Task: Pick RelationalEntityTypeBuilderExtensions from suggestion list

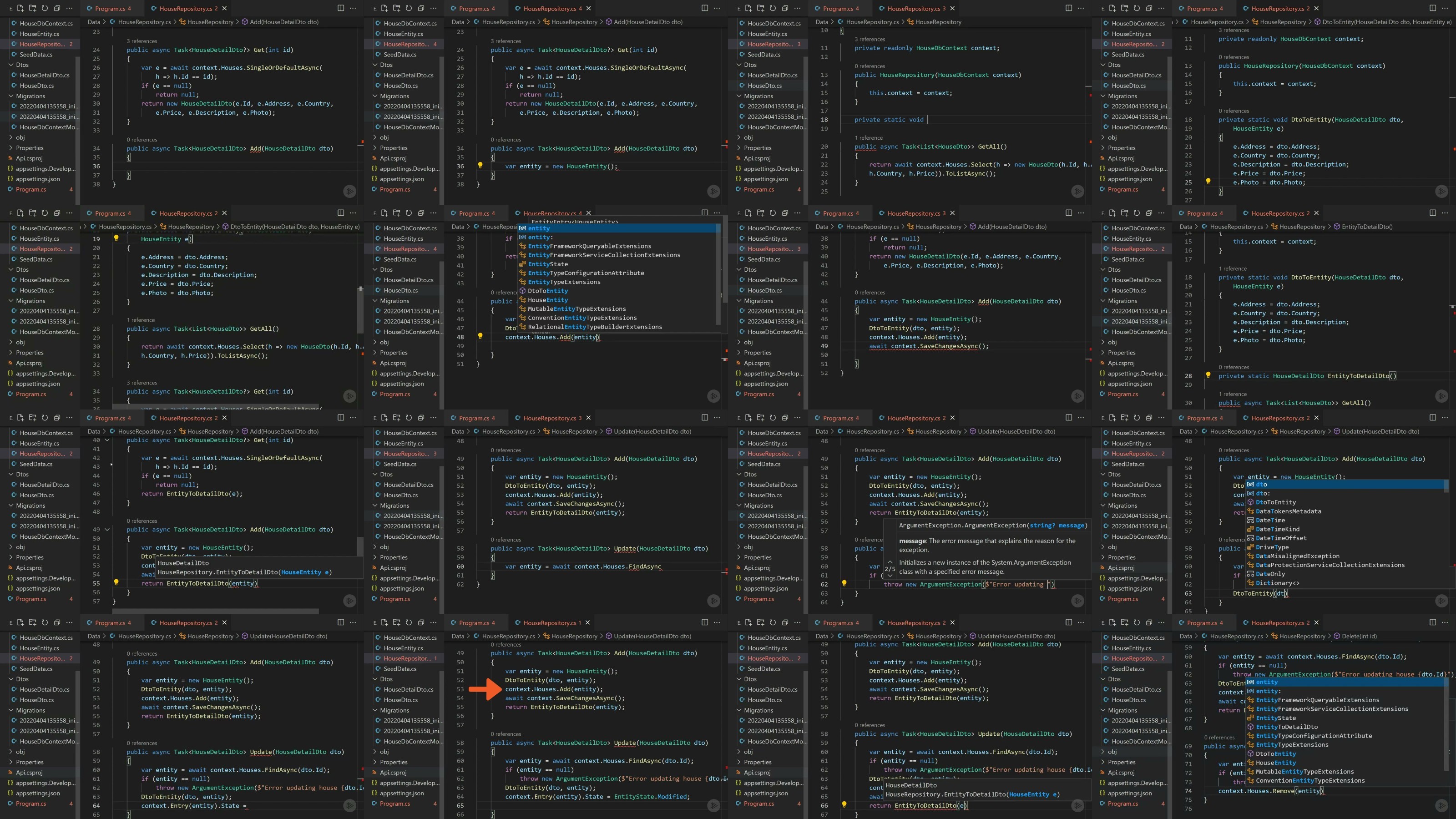Action: 594,327
